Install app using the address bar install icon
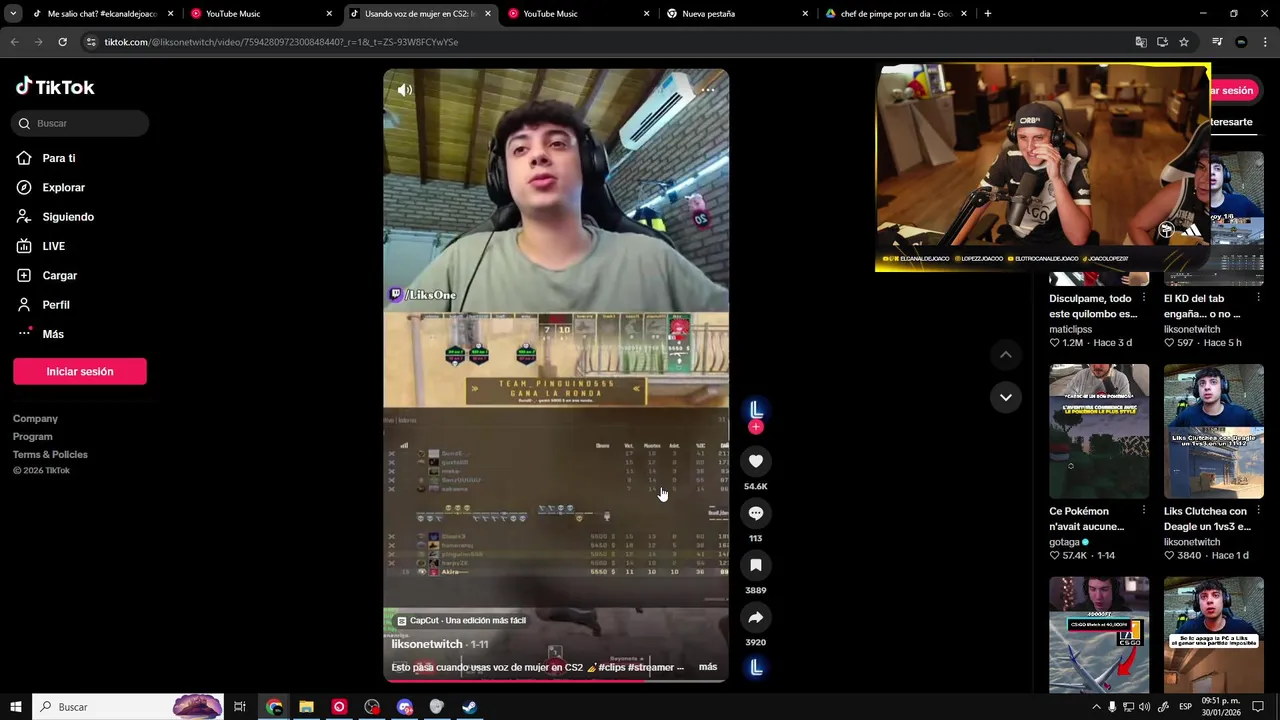 [x=1162, y=42]
